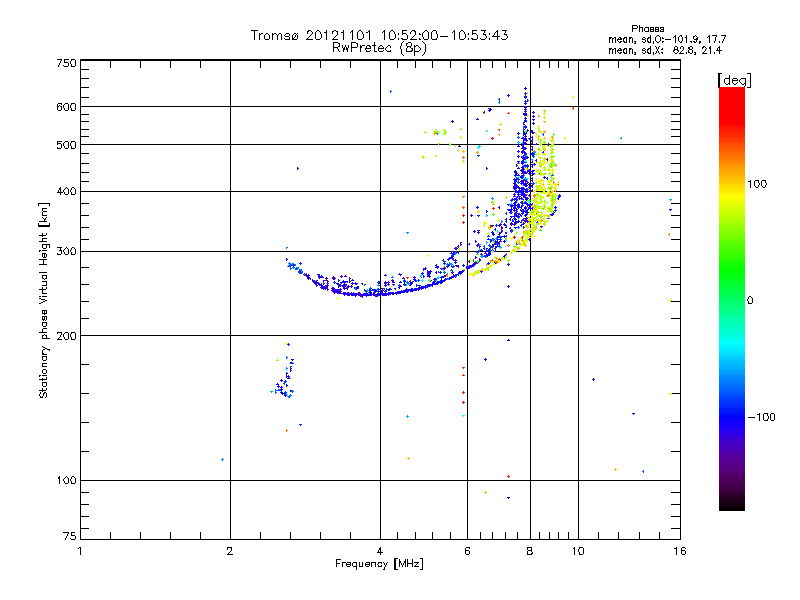Click the plot title 'Tromsø 20121101 10:52:00-10:53:43'
This screenshot has height=600, width=800.
pos(379,35)
